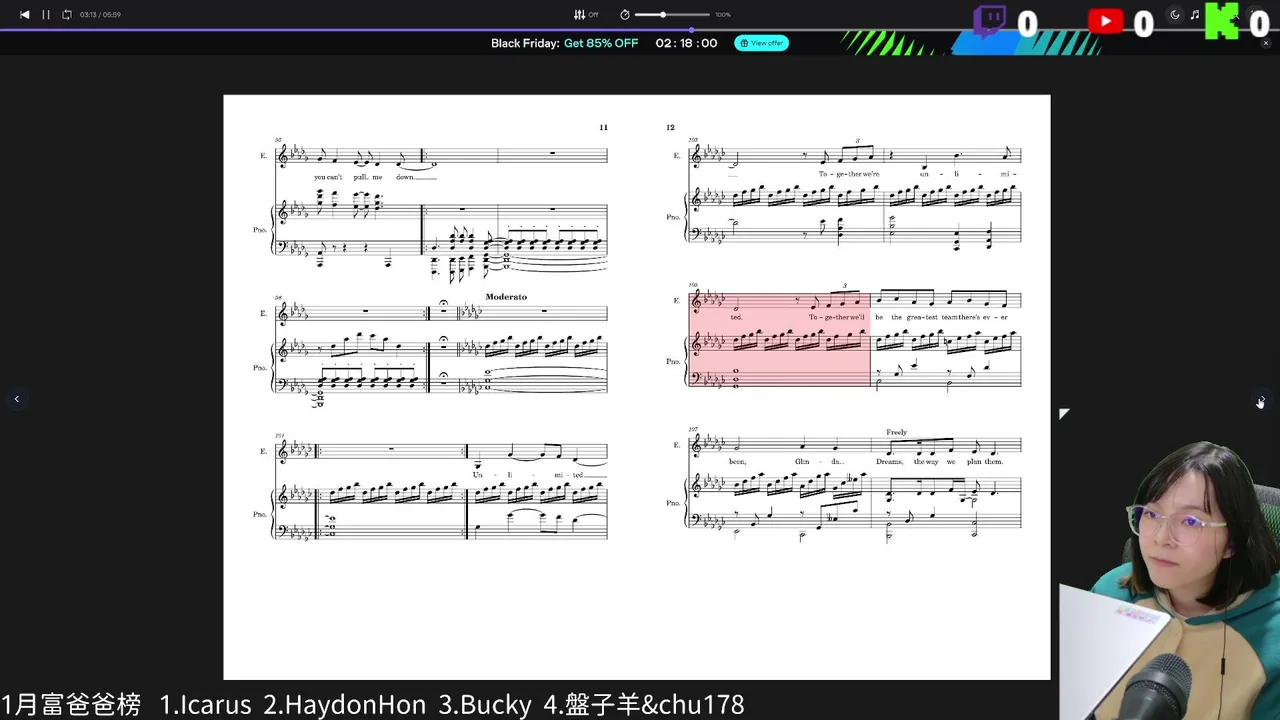Click the Freely tempo marking
This screenshot has width=1280, height=720.
pyautogui.click(x=896, y=432)
